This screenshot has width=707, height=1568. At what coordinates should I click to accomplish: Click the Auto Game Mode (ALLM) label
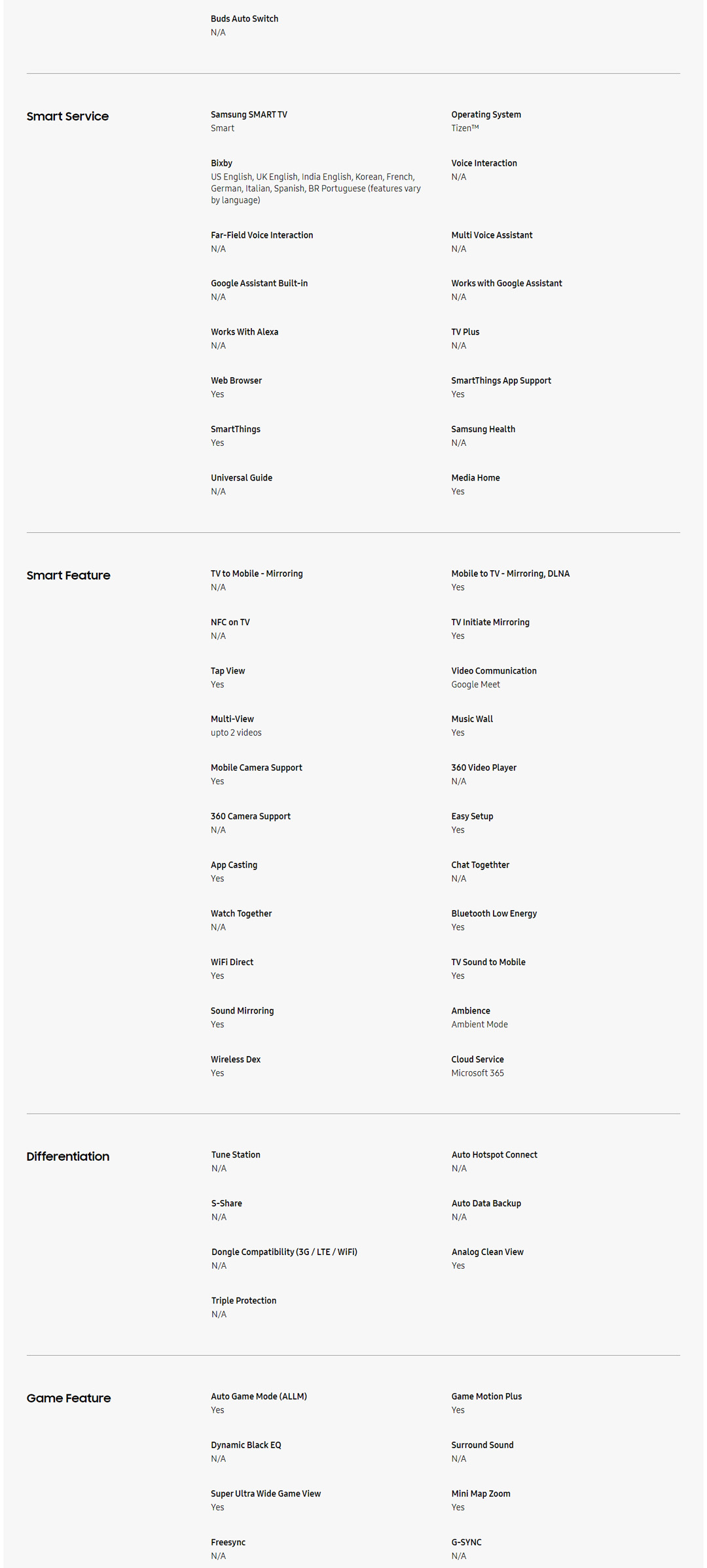(259, 1396)
